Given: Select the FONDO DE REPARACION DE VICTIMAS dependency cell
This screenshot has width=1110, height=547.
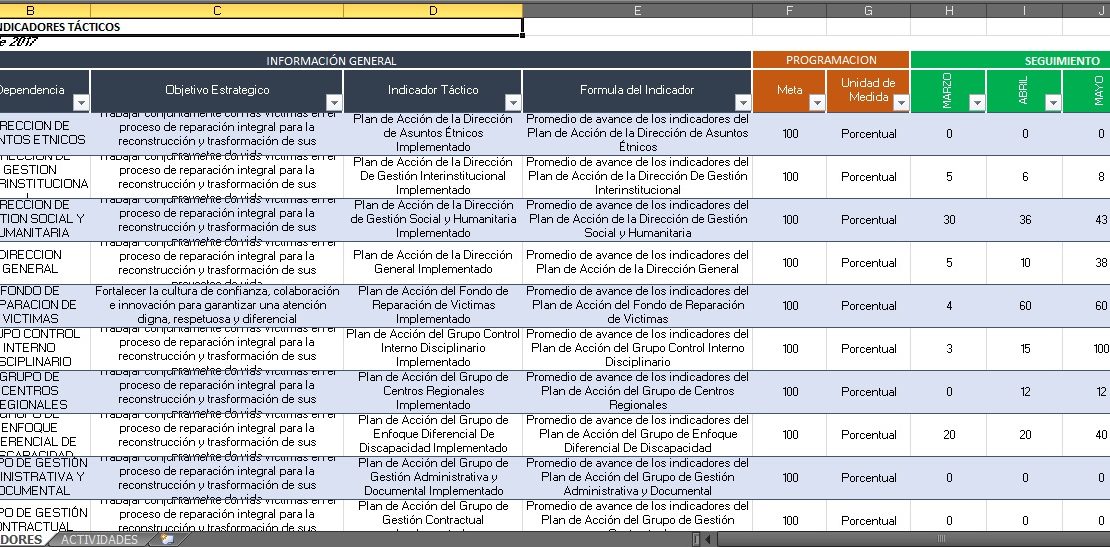Looking at the screenshot, I should tap(45, 306).
